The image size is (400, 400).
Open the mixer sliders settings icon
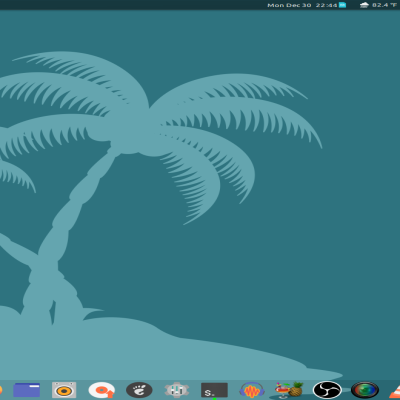177,390
